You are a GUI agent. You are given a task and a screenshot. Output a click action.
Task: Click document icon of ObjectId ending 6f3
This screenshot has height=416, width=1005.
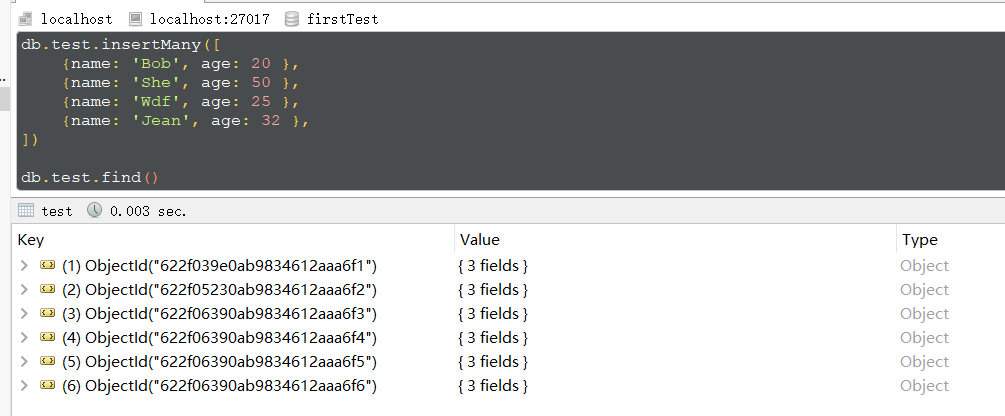point(47,314)
